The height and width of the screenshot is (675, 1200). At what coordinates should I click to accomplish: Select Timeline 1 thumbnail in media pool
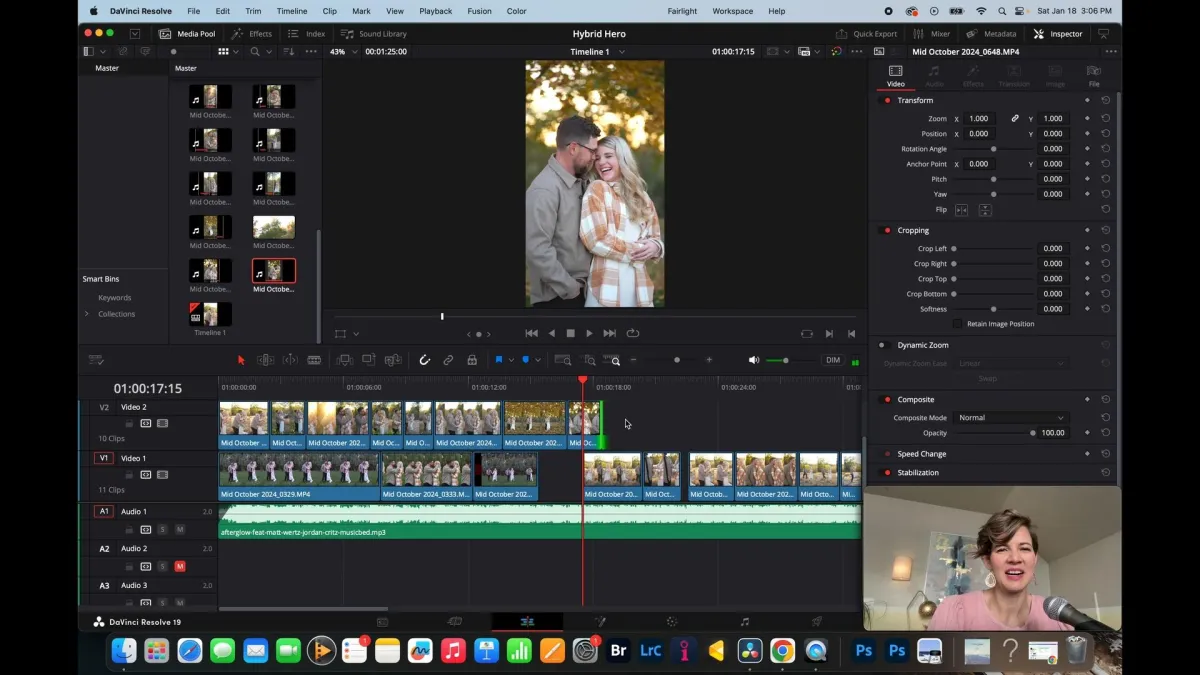[210, 314]
